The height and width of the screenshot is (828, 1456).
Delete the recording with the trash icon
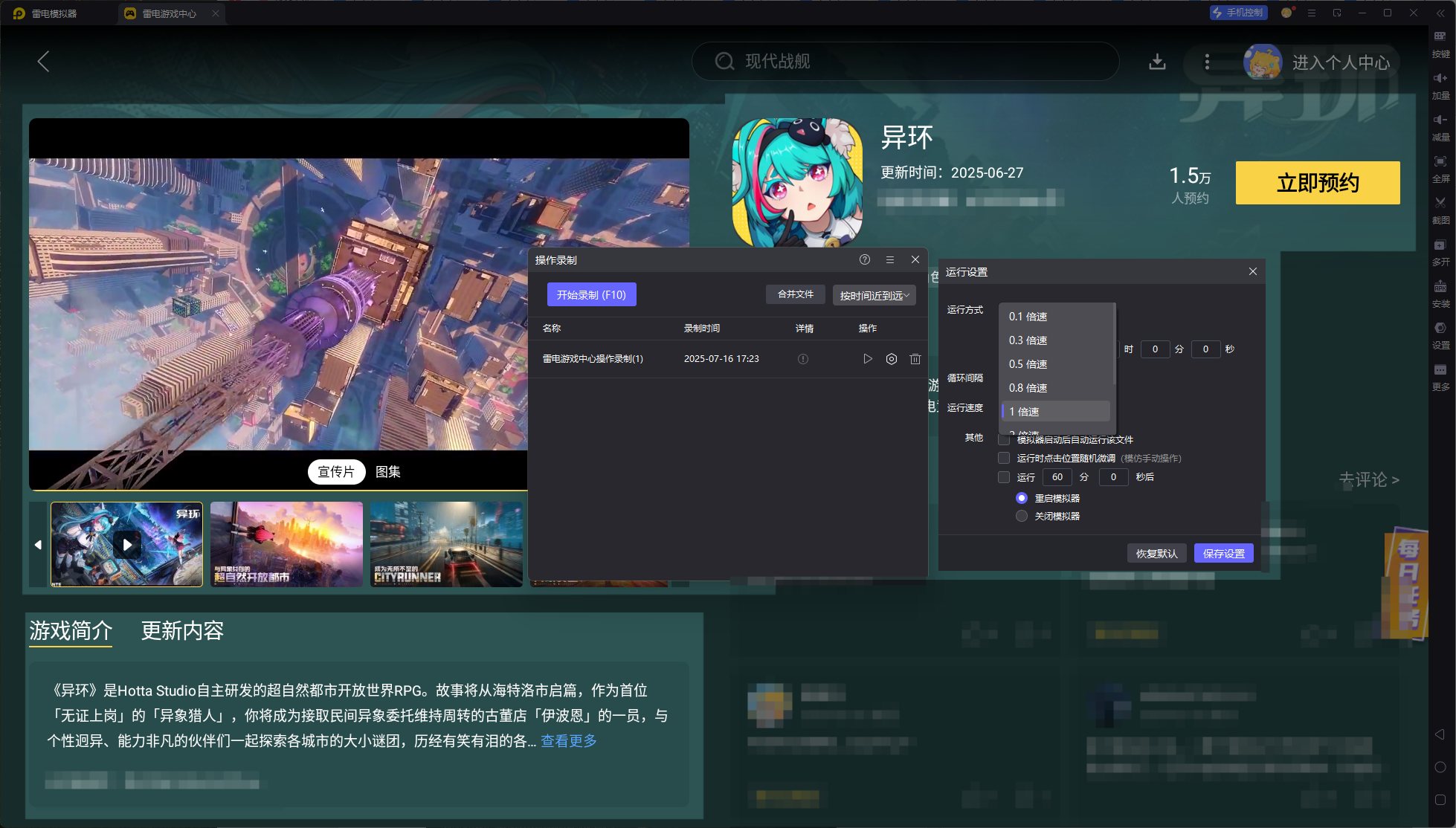coord(915,358)
